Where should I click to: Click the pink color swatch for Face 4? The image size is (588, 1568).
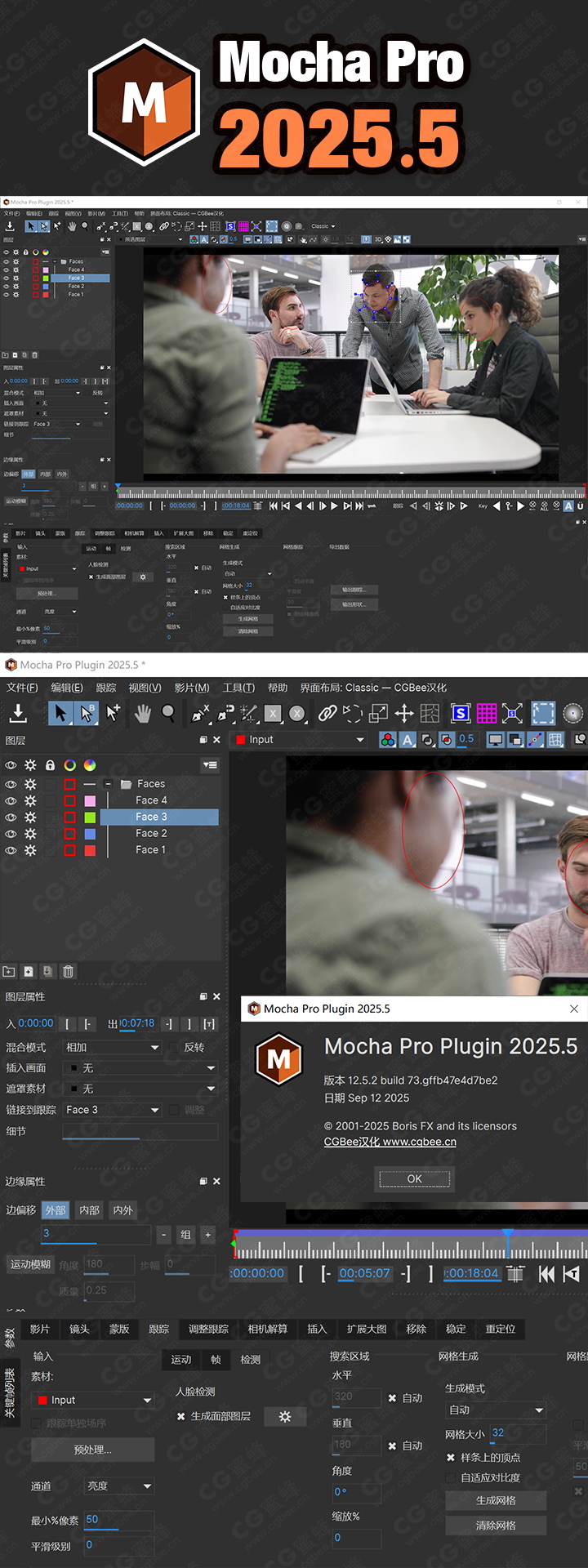point(90,800)
